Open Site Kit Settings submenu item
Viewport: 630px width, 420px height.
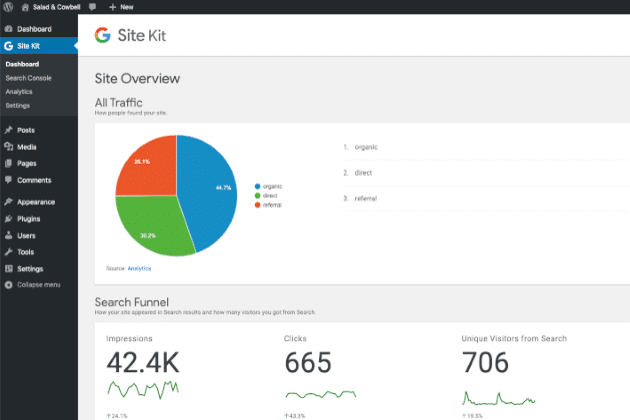pos(18,105)
